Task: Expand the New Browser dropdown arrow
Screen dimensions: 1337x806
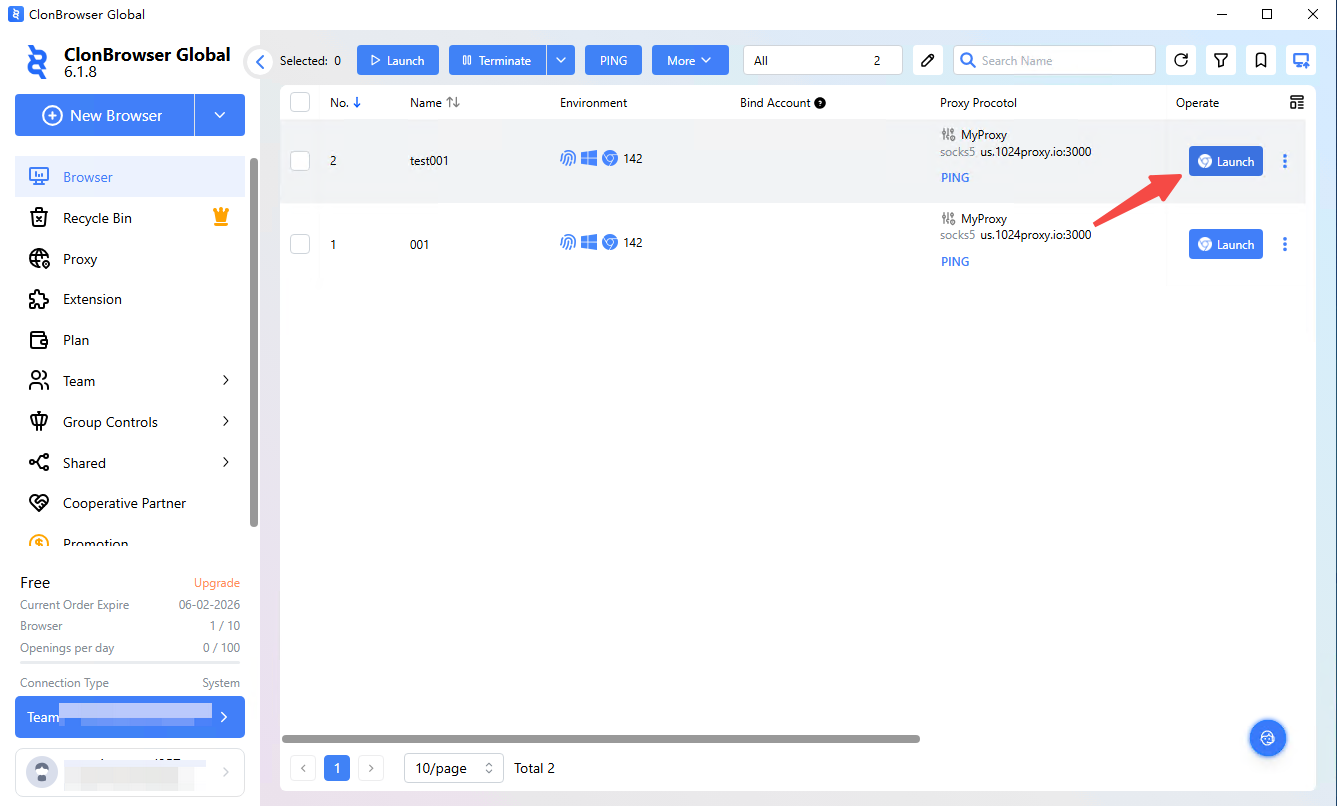Action: tap(220, 116)
